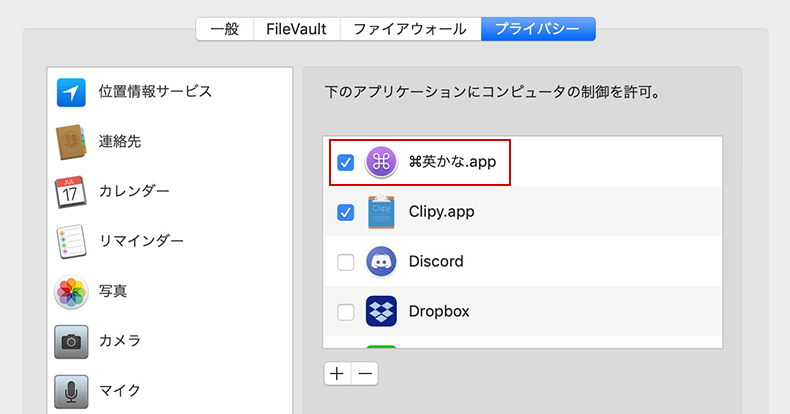Click the Clipy clipboard app icon
Viewport: 790px width, 414px height.
click(x=381, y=212)
